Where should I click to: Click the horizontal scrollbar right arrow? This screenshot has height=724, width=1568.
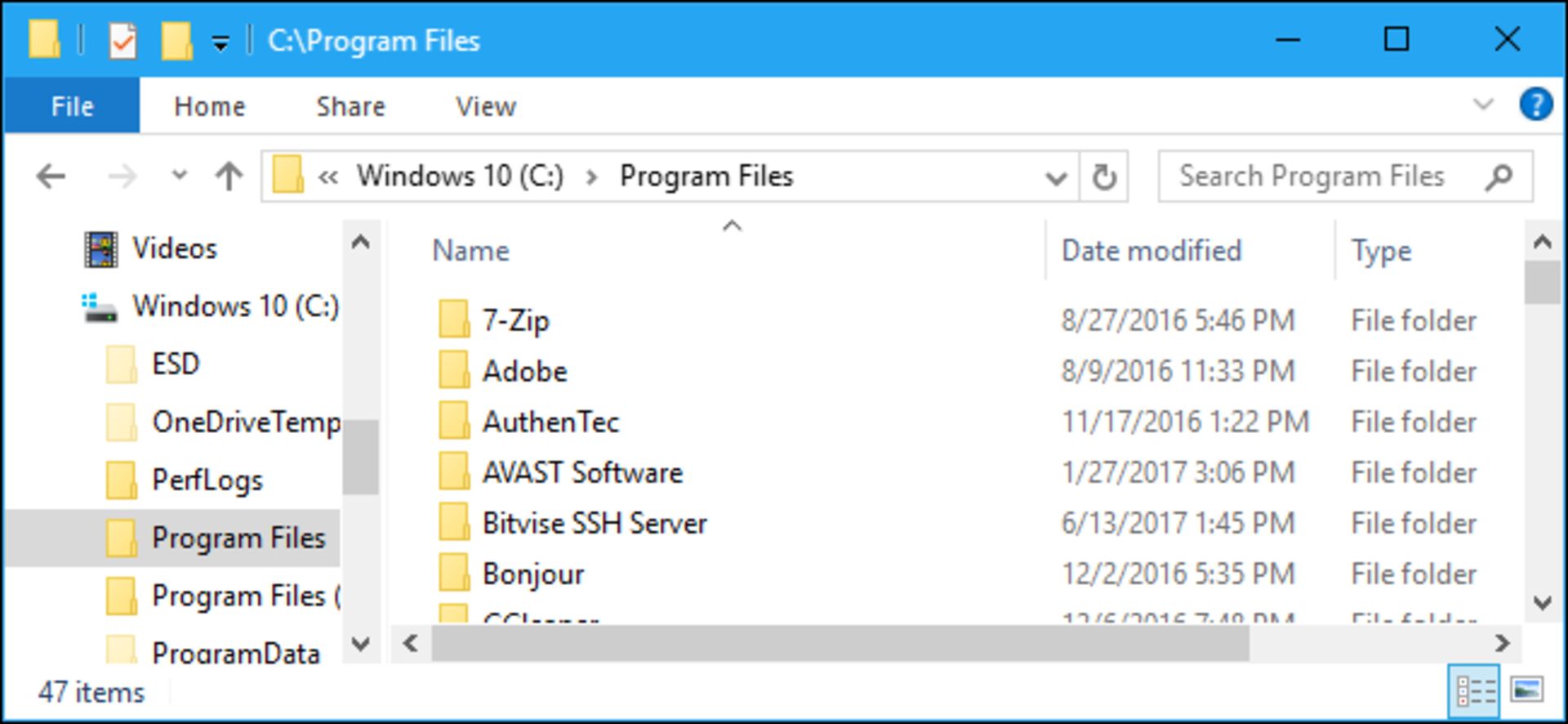[x=1502, y=644]
